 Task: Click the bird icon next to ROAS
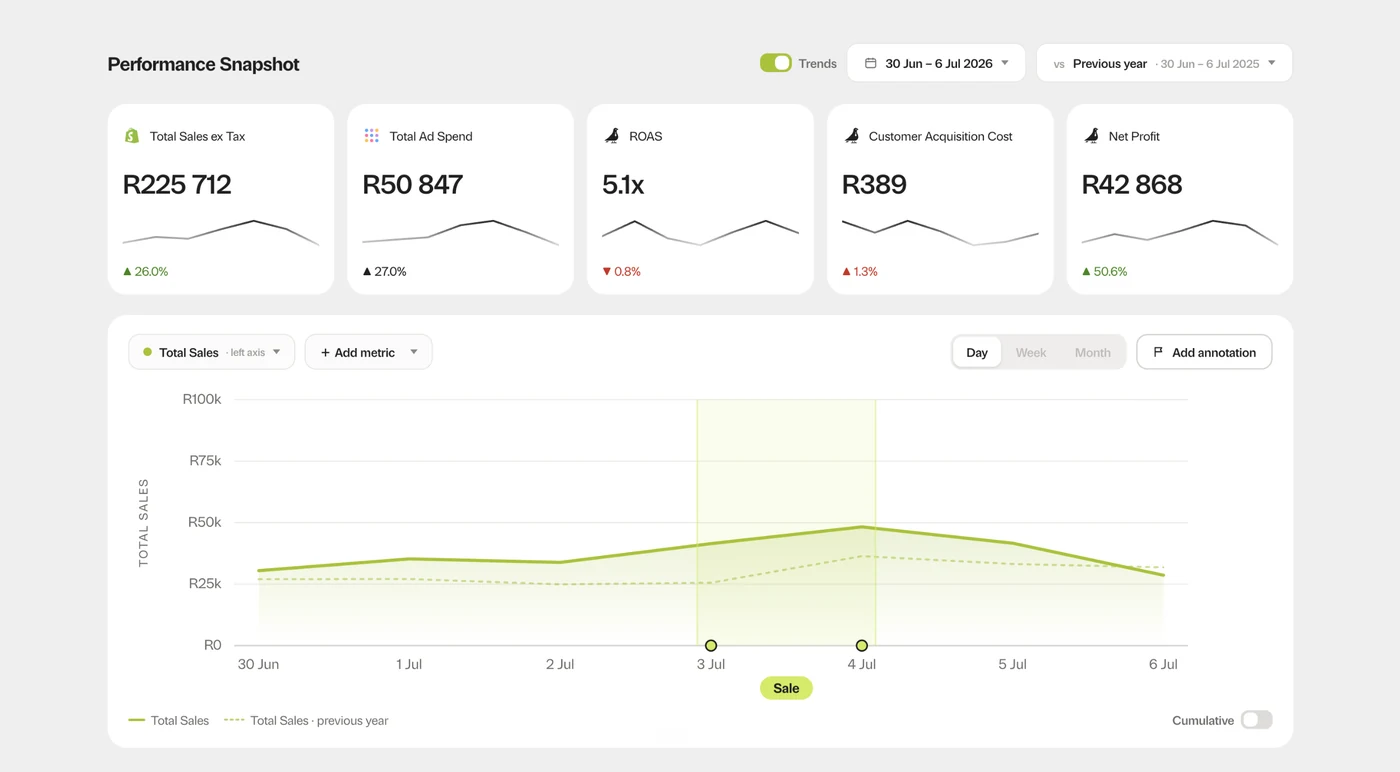coord(611,136)
